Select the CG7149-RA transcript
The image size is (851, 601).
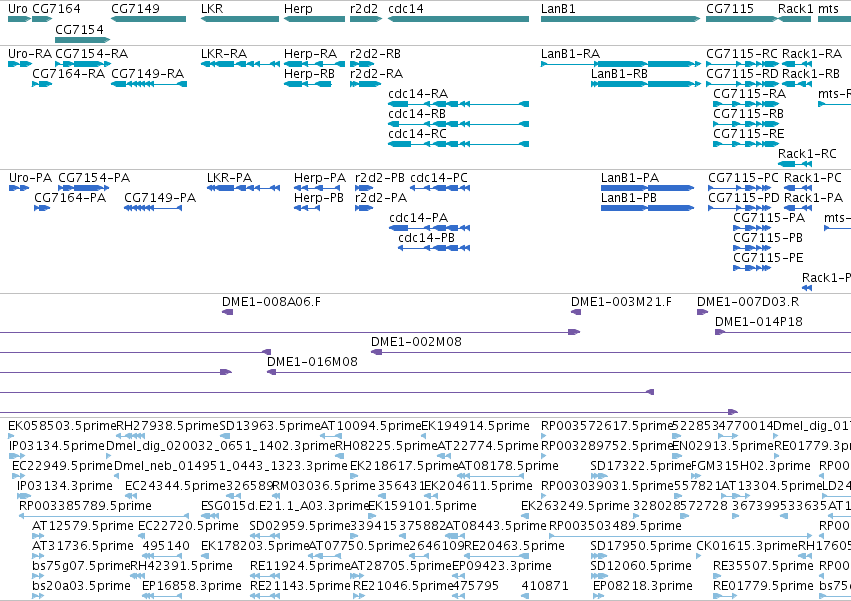pos(149,84)
